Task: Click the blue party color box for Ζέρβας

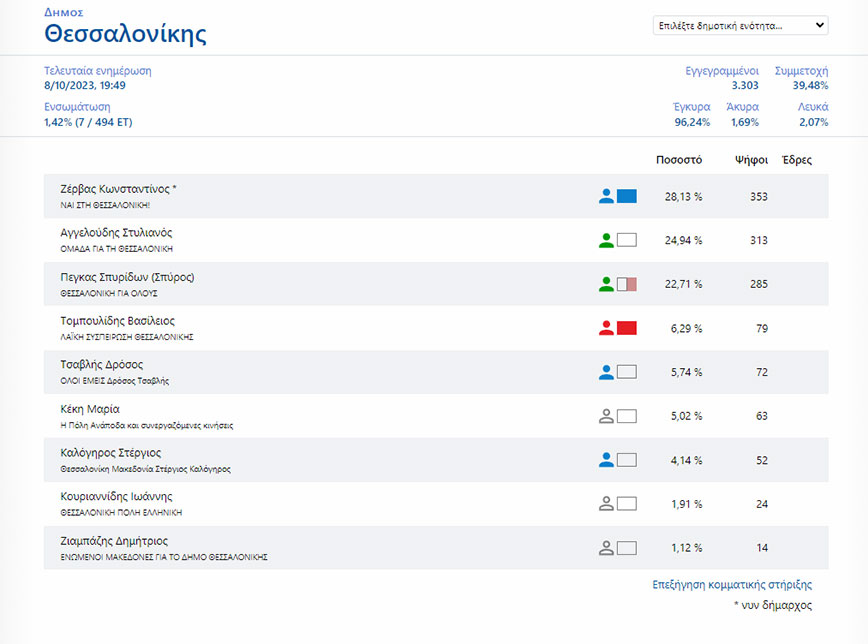Action: (x=627, y=196)
